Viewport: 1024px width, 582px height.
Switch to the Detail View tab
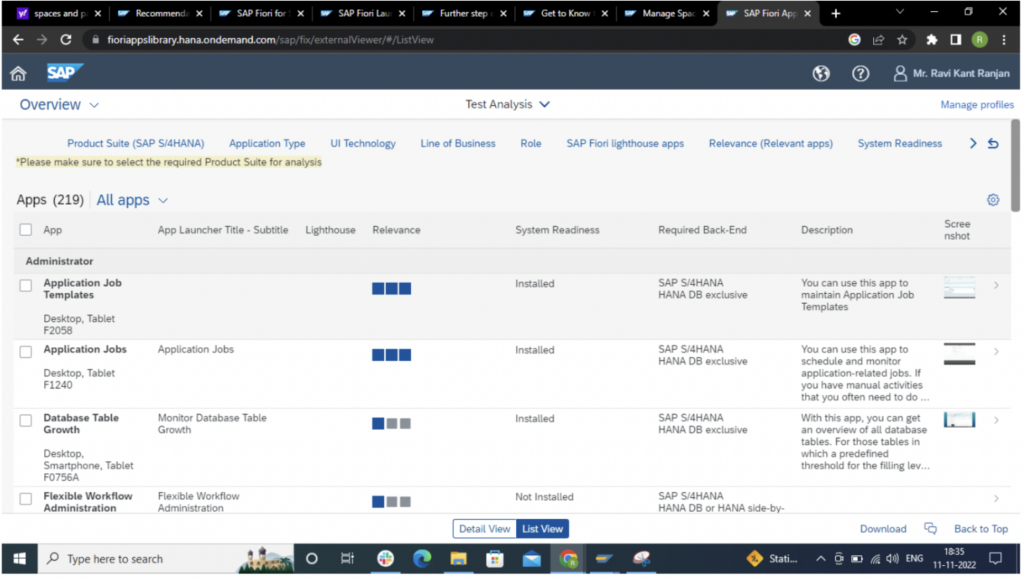(485, 528)
